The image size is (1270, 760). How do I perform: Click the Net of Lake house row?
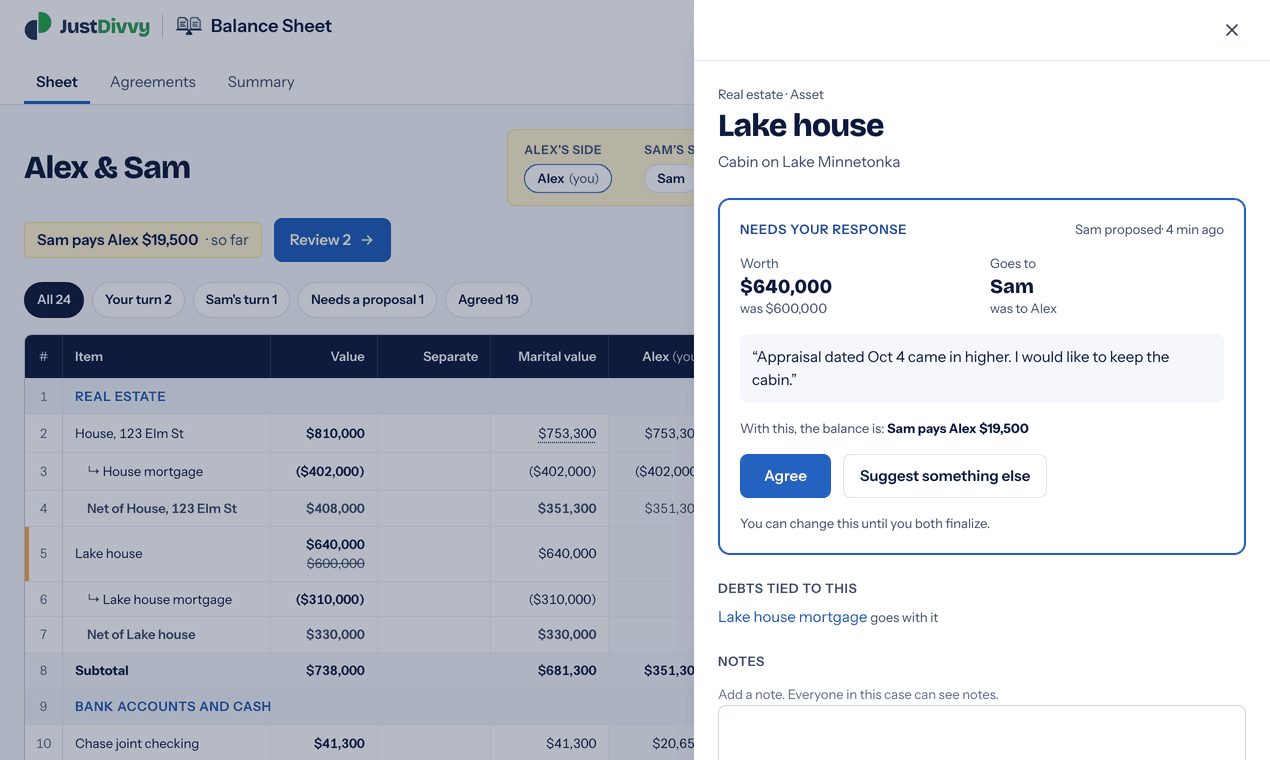[360, 634]
